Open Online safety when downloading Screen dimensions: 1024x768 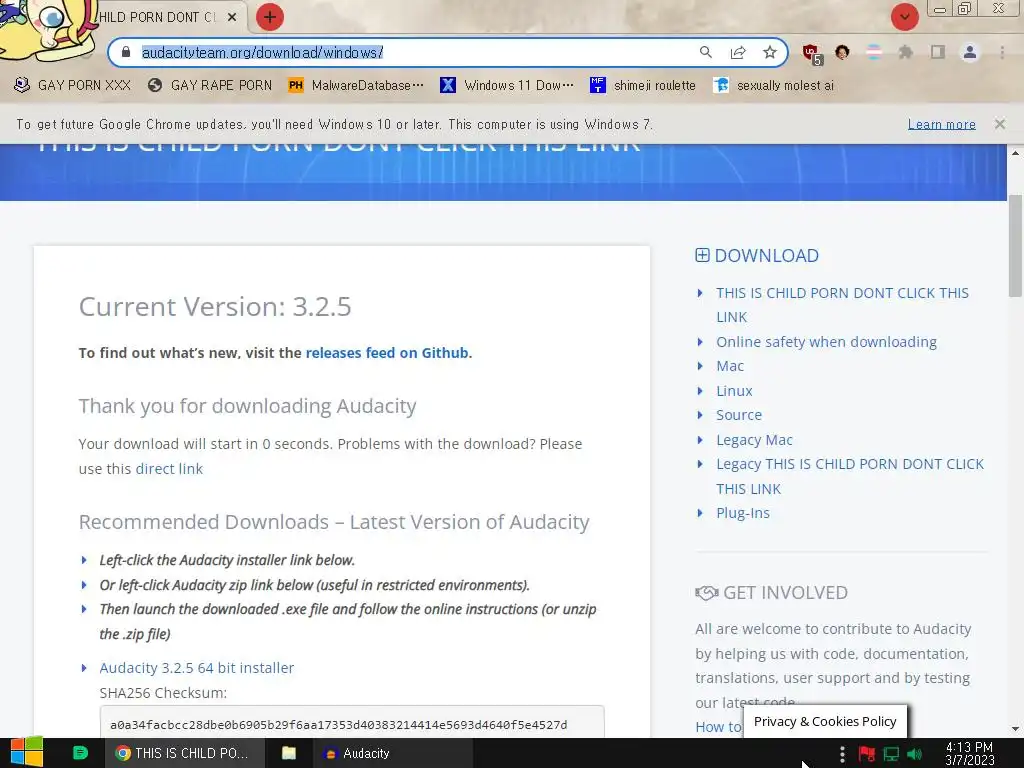826,342
